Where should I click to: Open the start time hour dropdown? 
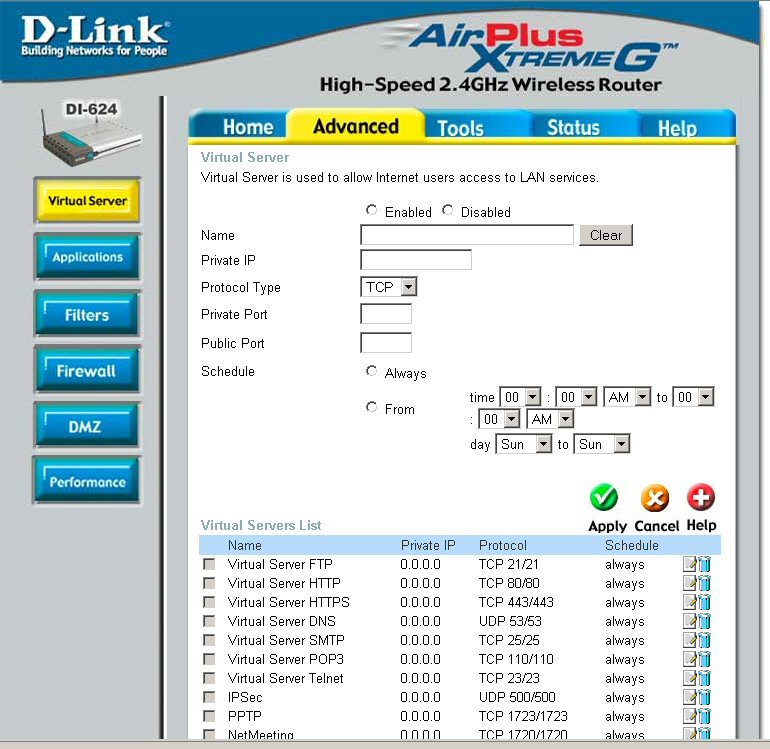point(520,397)
